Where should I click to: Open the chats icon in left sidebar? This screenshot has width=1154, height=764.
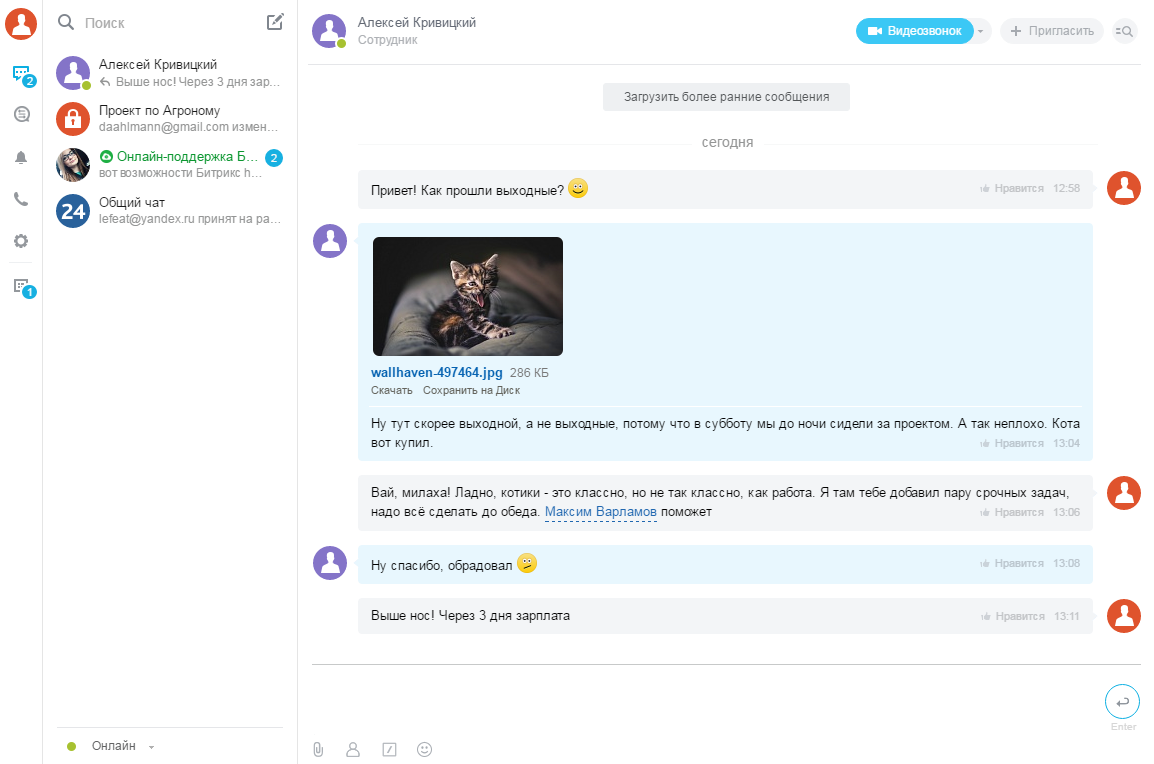click(x=20, y=73)
